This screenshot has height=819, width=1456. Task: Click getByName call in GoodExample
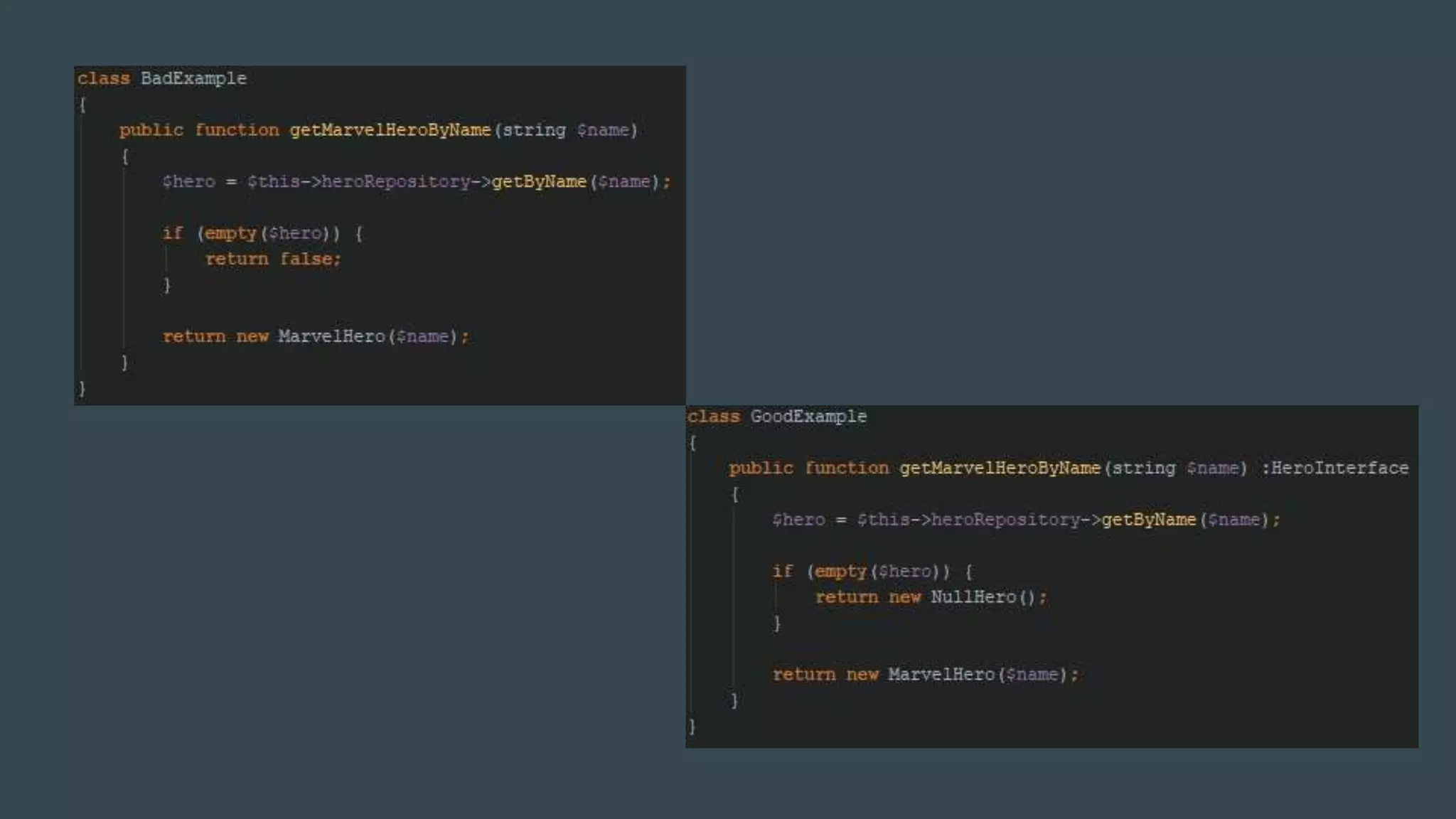point(1149,520)
